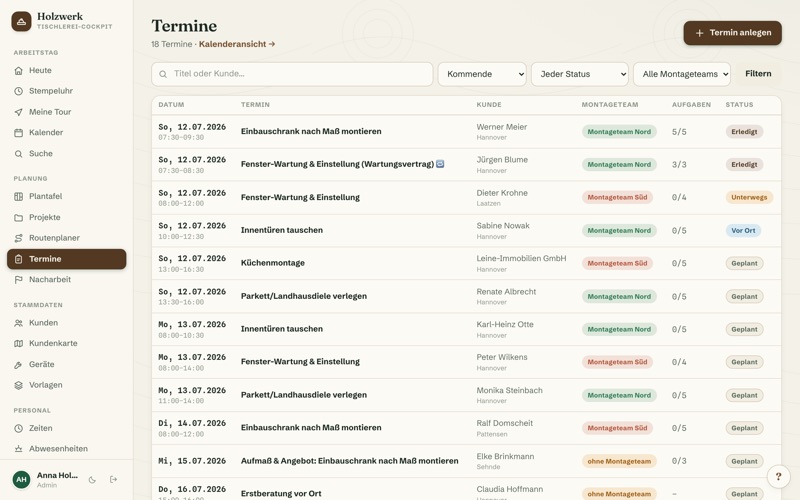Open Kunden people icon
This screenshot has width=800, height=500.
(x=18, y=323)
